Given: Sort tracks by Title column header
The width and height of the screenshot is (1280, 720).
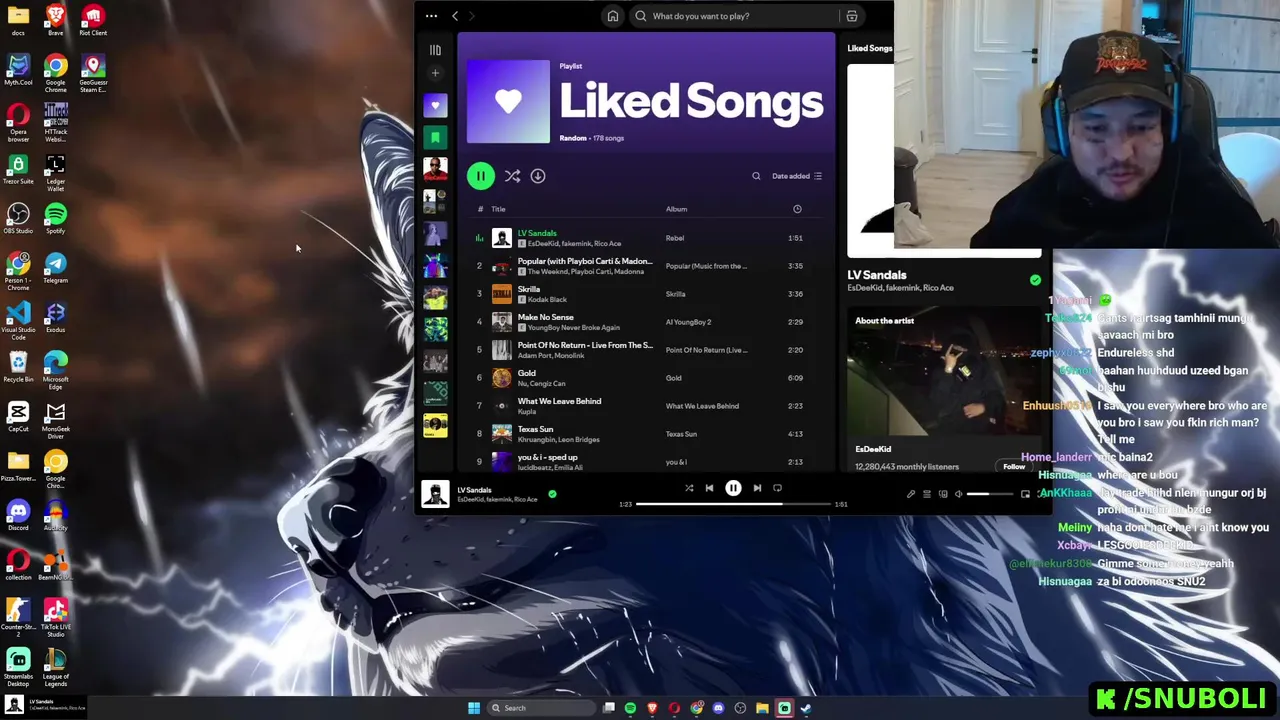Looking at the screenshot, I should pos(498,209).
